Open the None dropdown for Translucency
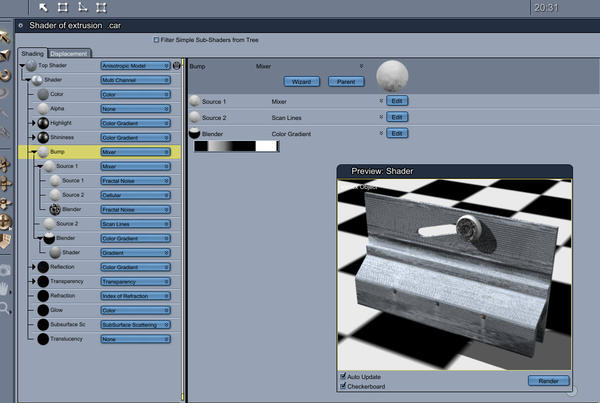The height and width of the screenshot is (403, 600). [135, 339]
